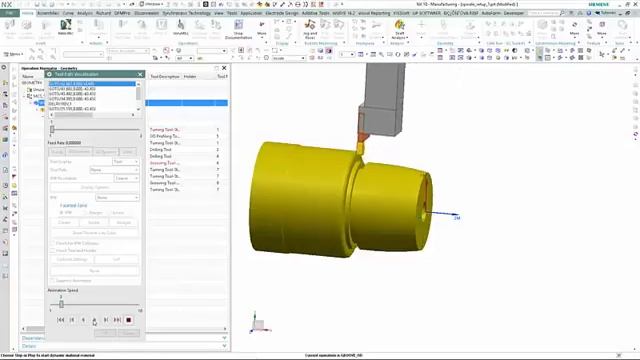Open the History clock sidebar icon
640x360 pixels.
pyautogui.click(x=5, y=185)
